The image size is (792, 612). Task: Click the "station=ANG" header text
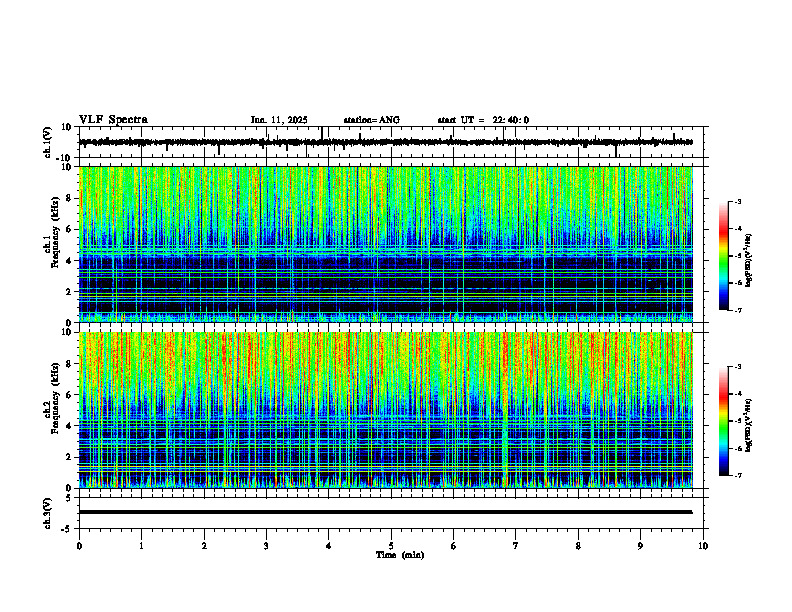(371, 120)
